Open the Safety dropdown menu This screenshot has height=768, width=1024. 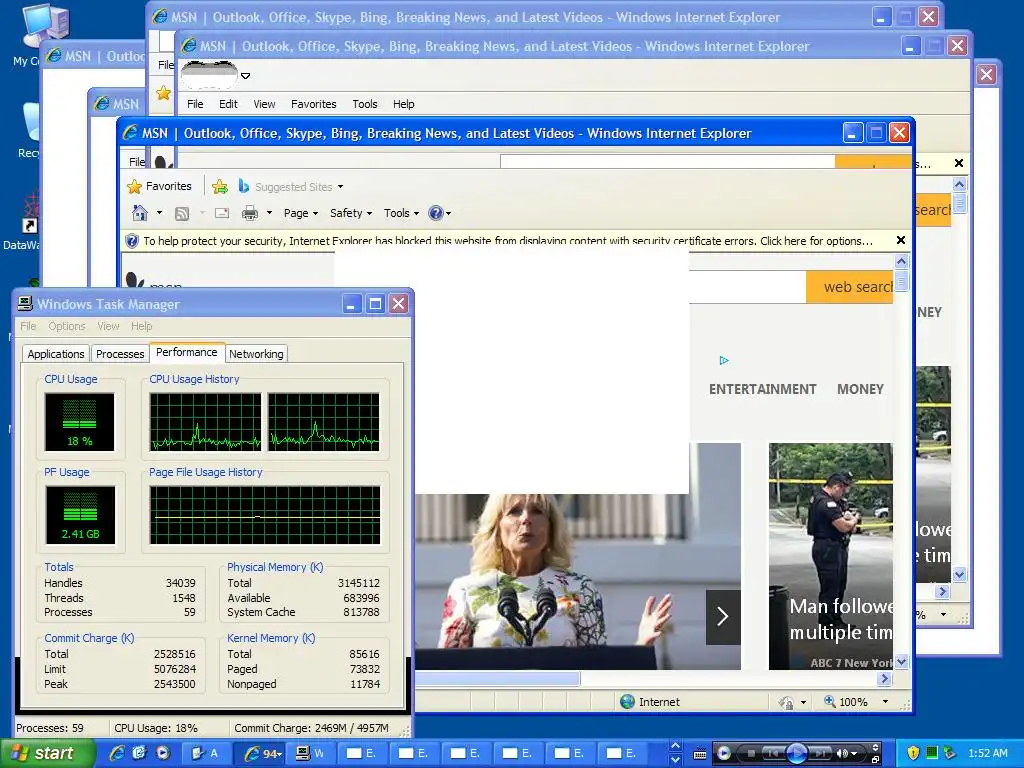pos(351,213)
